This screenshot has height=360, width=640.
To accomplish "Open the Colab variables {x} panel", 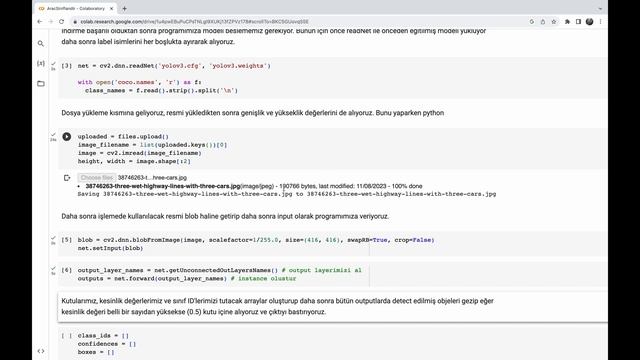I will tap(41, 63).
